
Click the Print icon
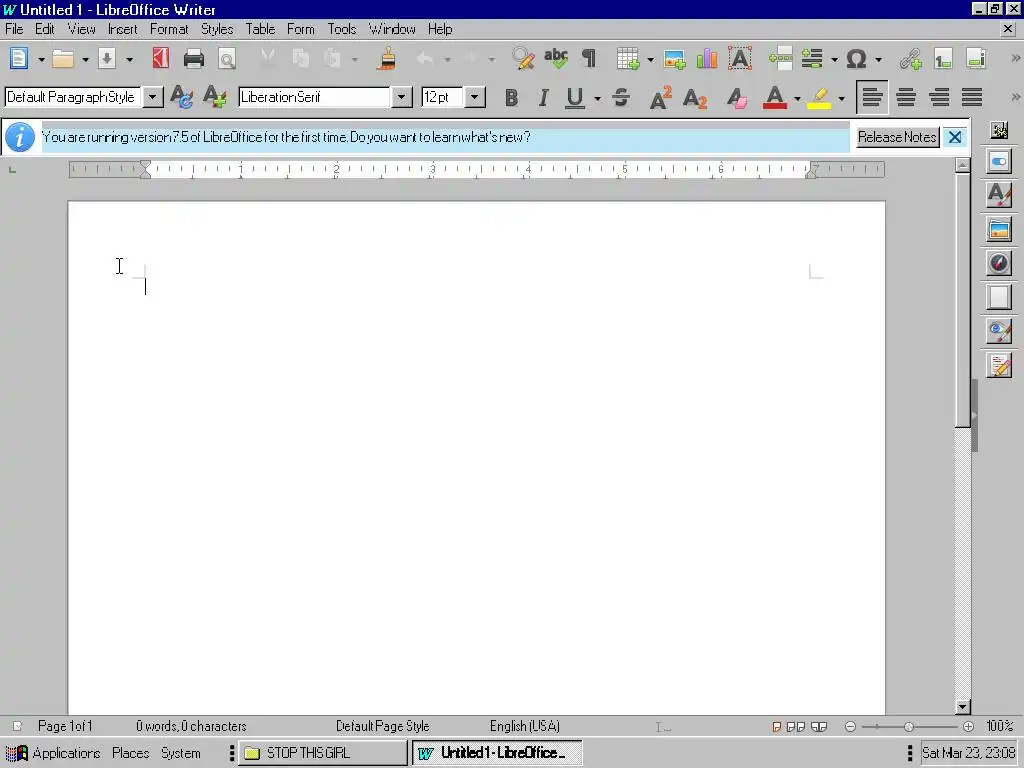tap(194, 59)
